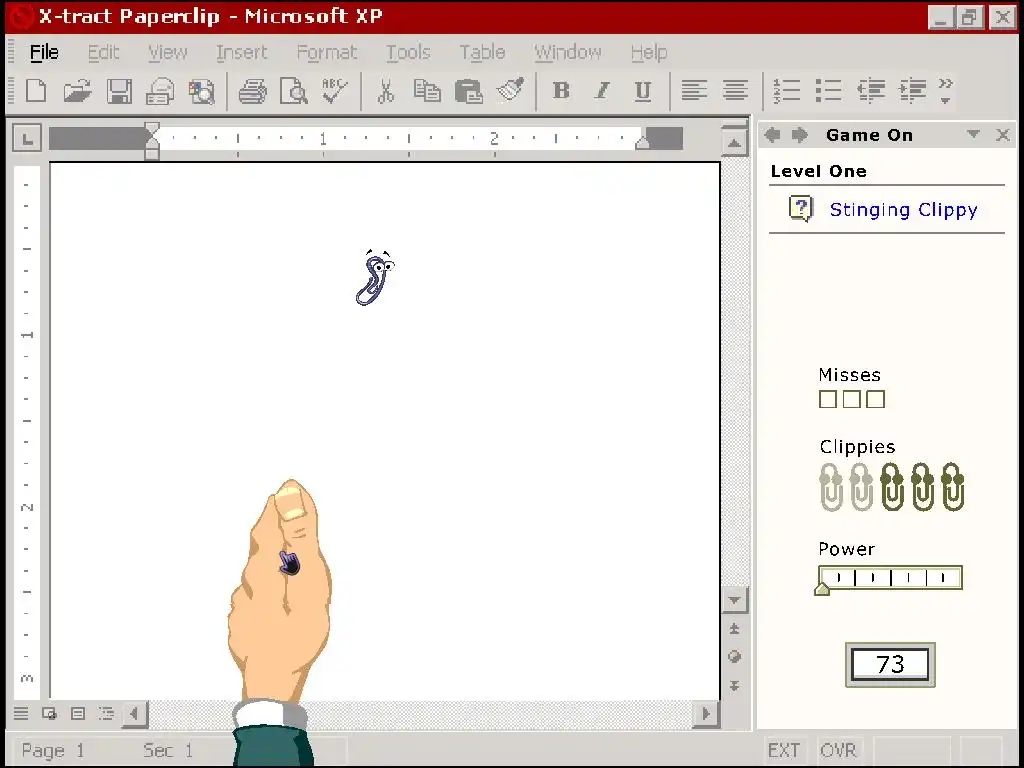Click the Increase Indent icon
Screen dimensions: 1024x768
(x=912, y=91)
